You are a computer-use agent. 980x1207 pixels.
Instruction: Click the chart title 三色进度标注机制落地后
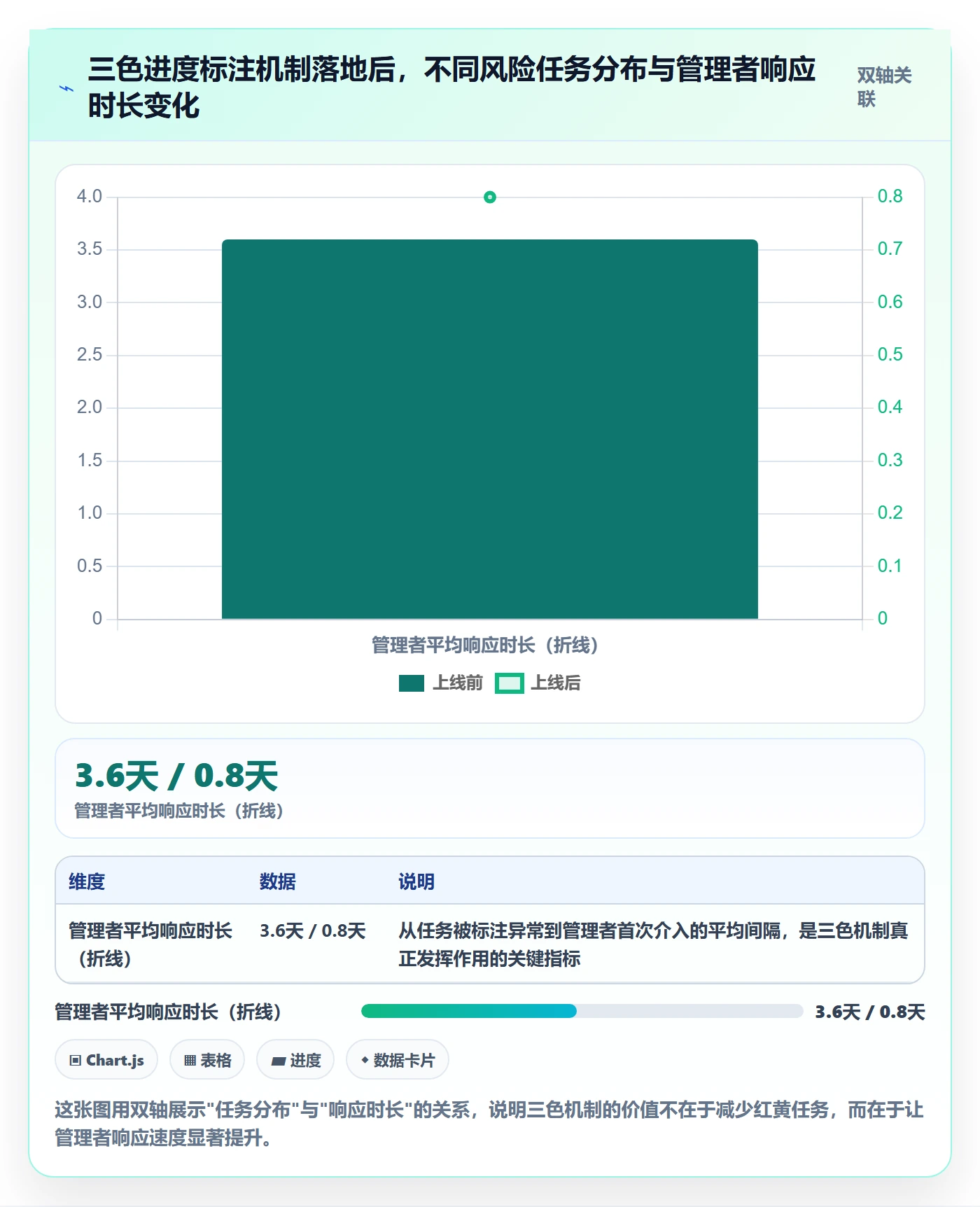tap(451, 88)
